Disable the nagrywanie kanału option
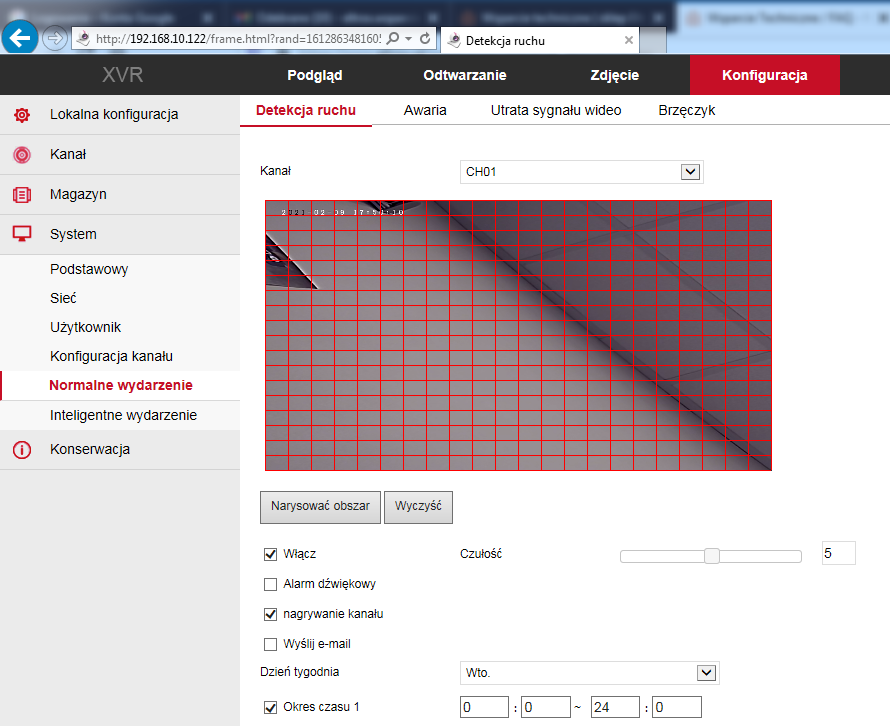 click(x=270, y=614)
